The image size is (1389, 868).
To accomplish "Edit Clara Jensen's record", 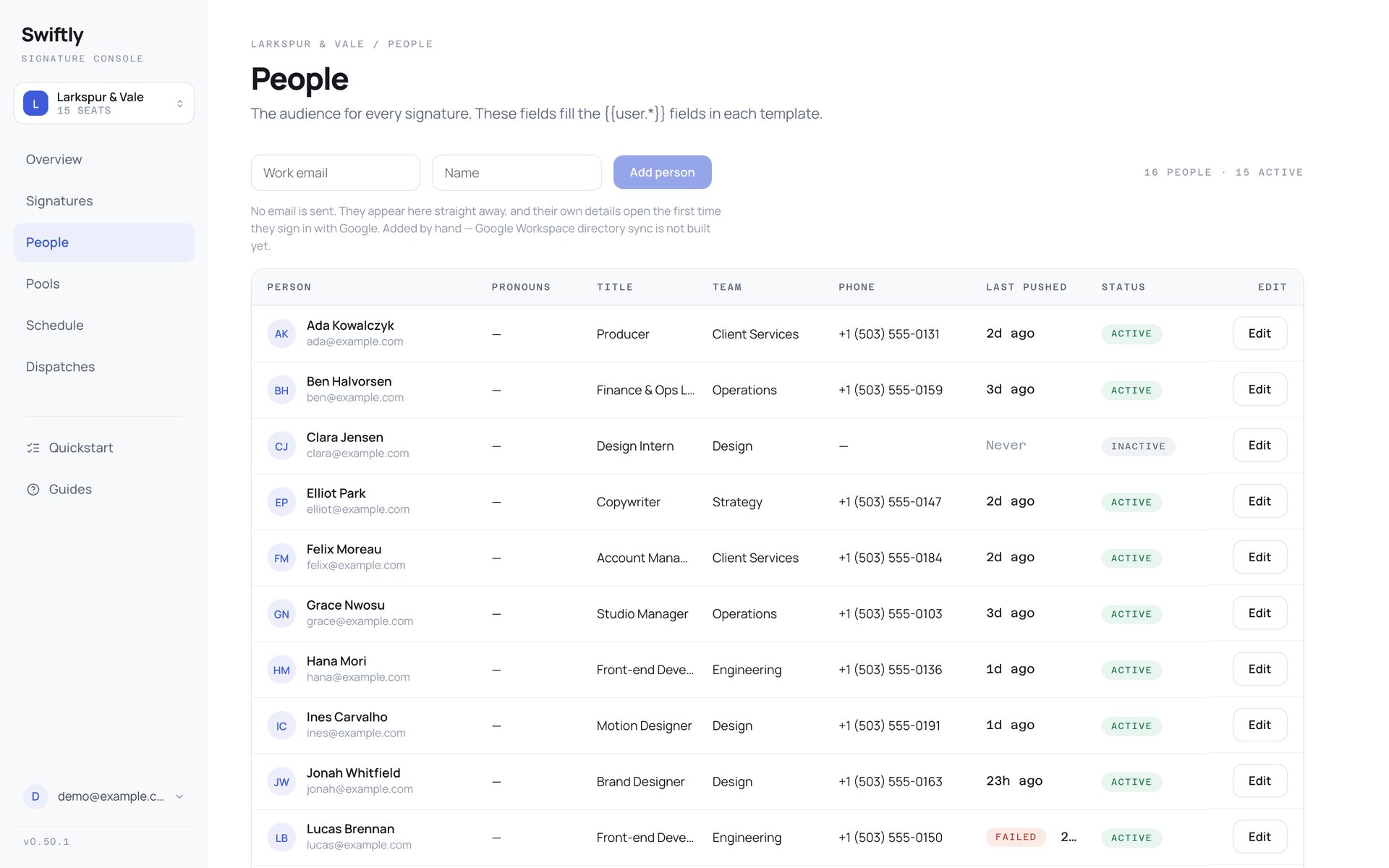I will click(1260, 446).
